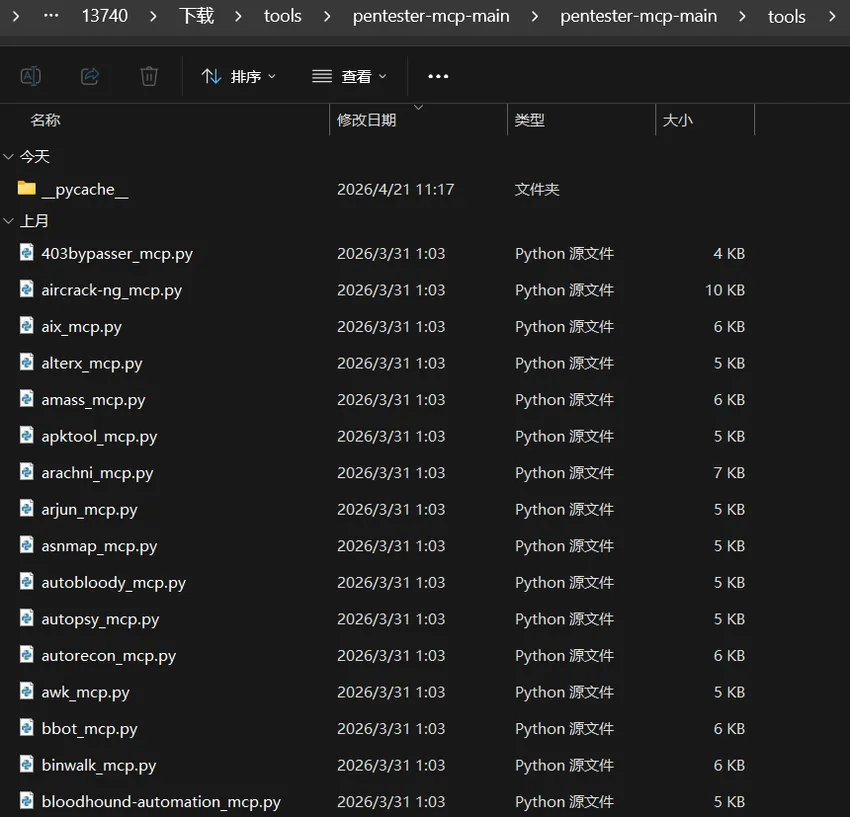Click the autobloody_mcp.py file icon

click(x=27, y=581)
